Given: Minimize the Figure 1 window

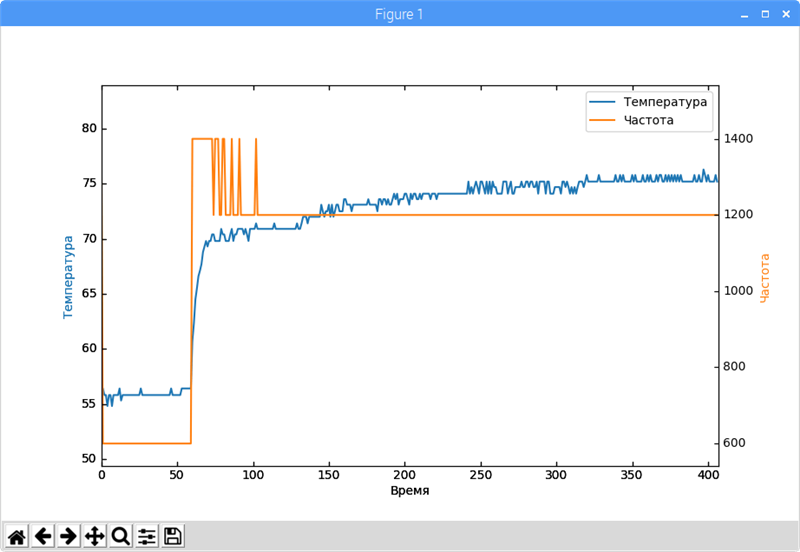Looking at the screenshot, I should click(744, 14).
